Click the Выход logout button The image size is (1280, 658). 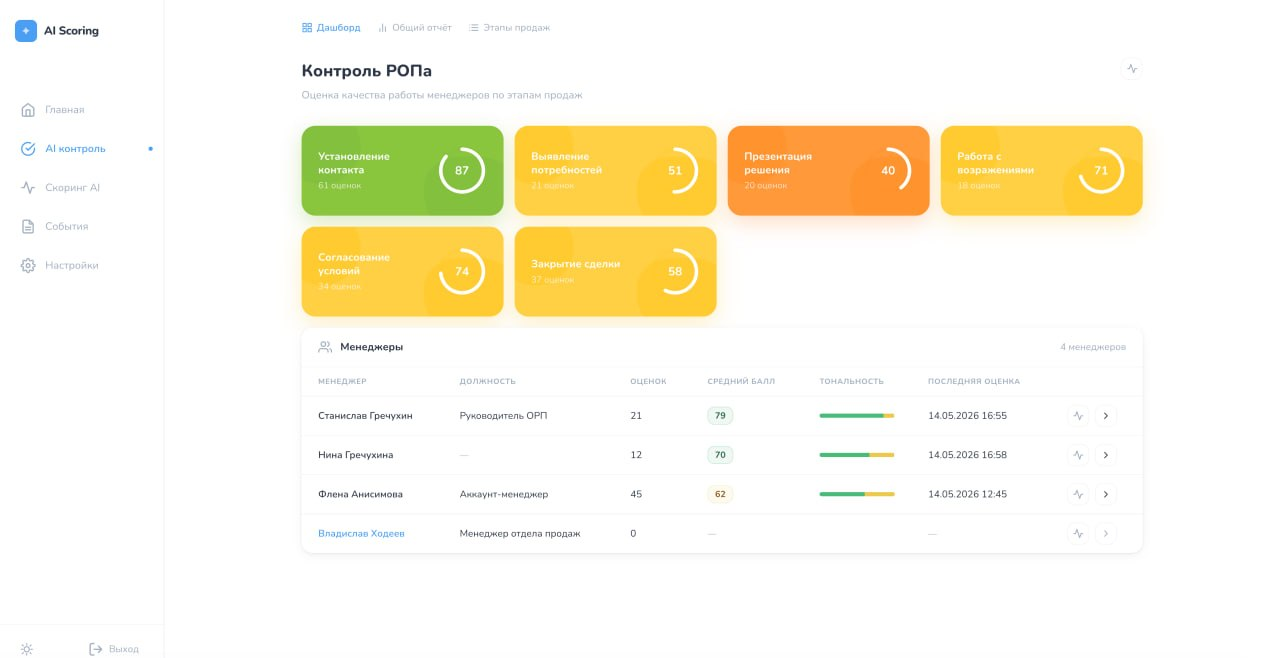tap(114, 649)
